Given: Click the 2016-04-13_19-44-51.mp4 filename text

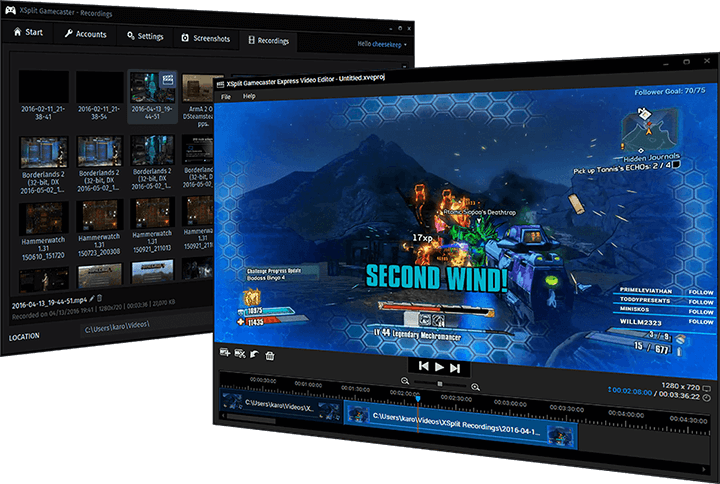Looking at the screenshot, I should 49,303.
